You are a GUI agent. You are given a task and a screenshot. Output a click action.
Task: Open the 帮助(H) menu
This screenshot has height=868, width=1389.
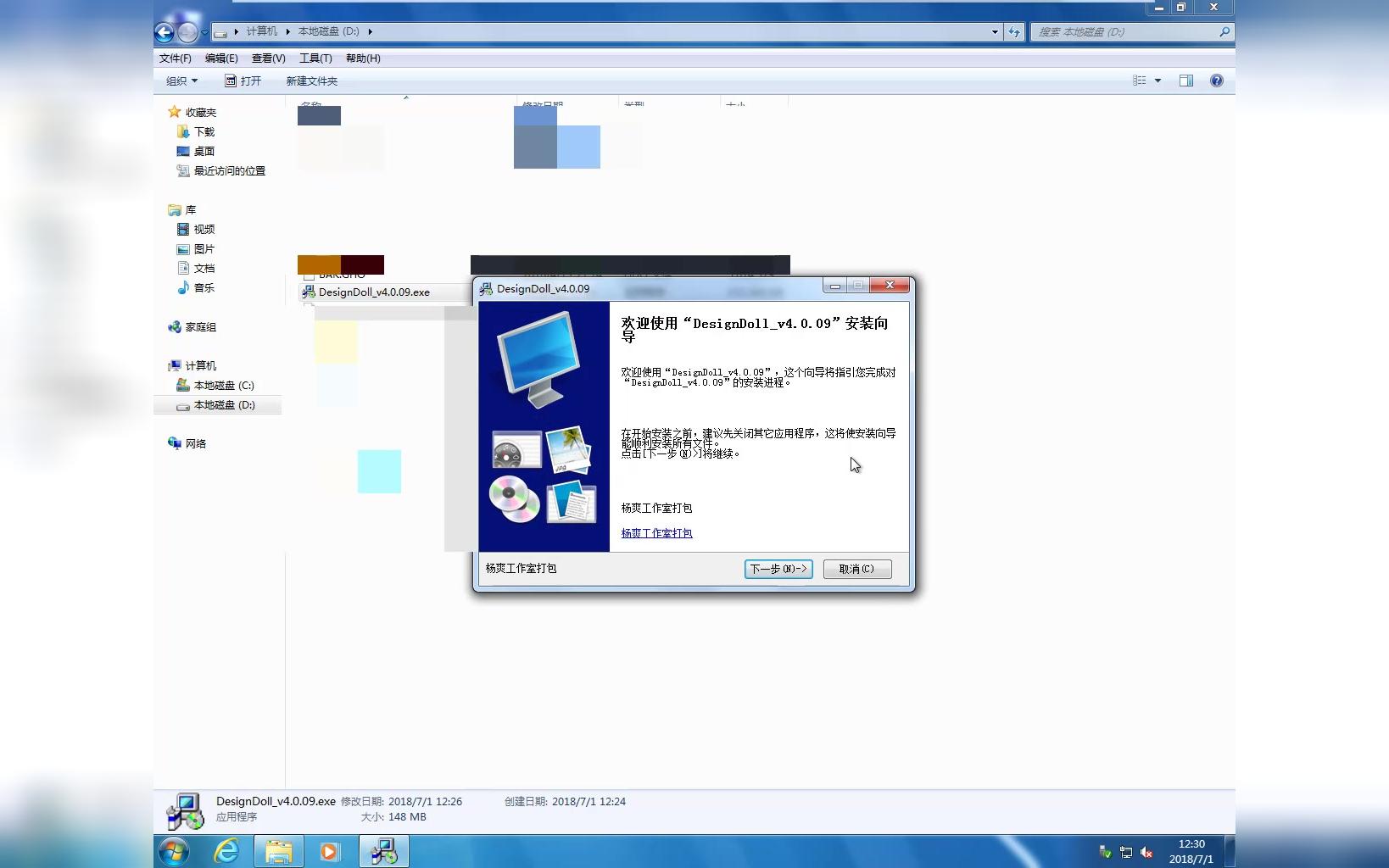363,58
